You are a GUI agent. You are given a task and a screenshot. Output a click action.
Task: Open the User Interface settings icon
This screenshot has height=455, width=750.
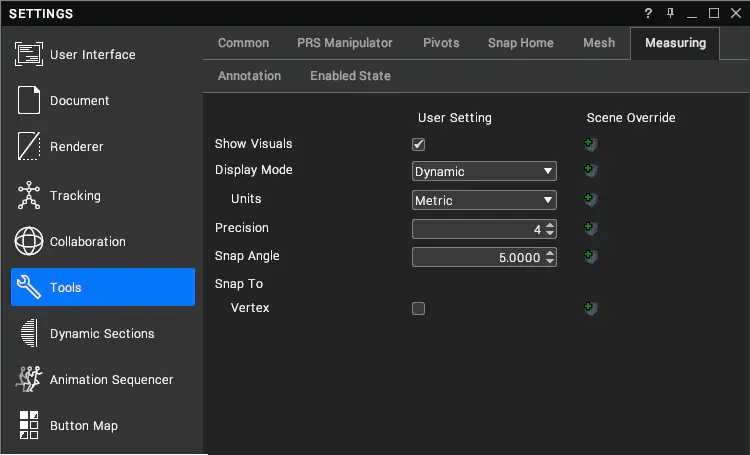[x=29, y=54]
